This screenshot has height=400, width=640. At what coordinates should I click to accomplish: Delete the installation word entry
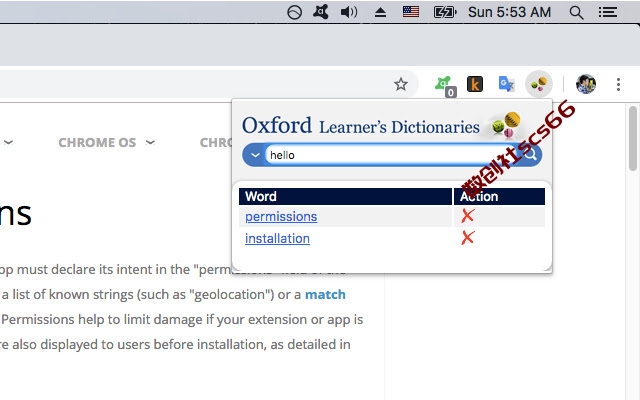468,238
